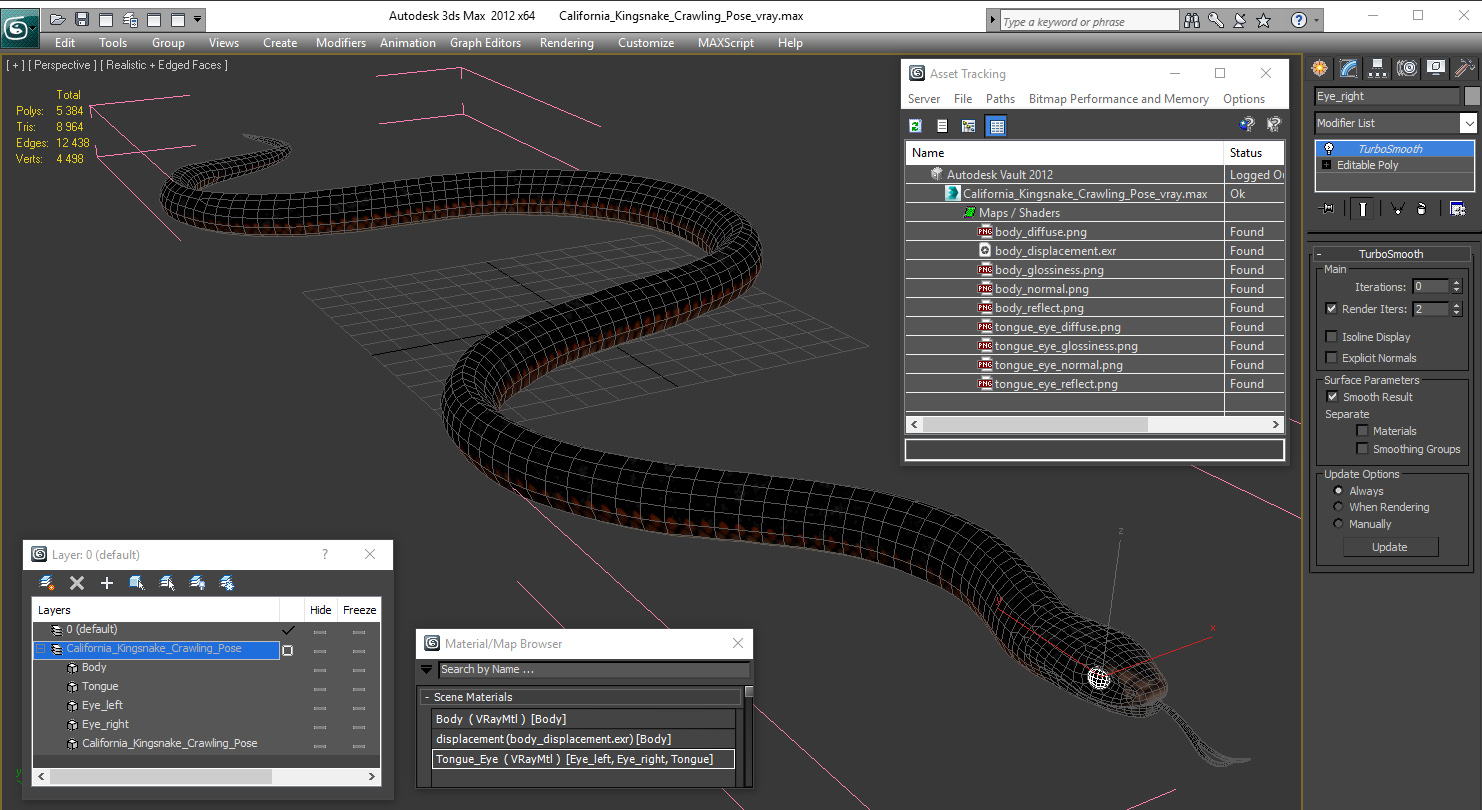Open the quick access toolbar customize dropdown arrow

tap(198, 19)
